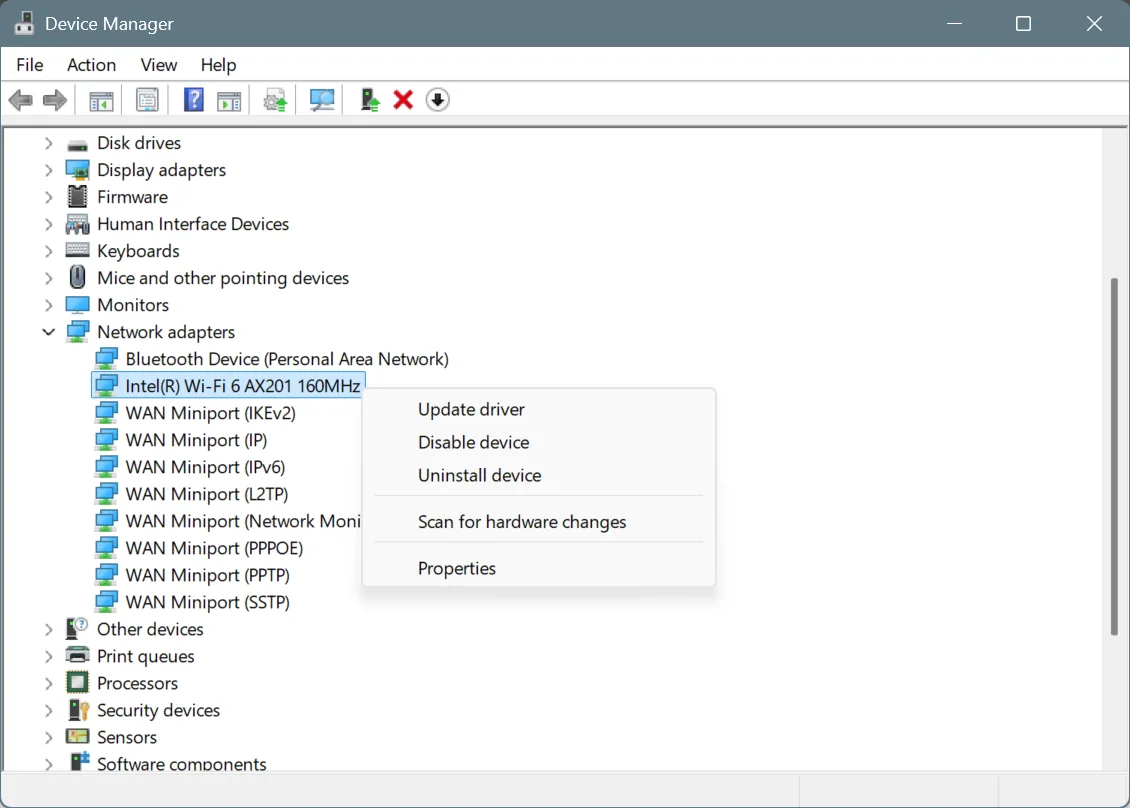
Task: Click the Keyboards category icon
Action: point(77,250)
